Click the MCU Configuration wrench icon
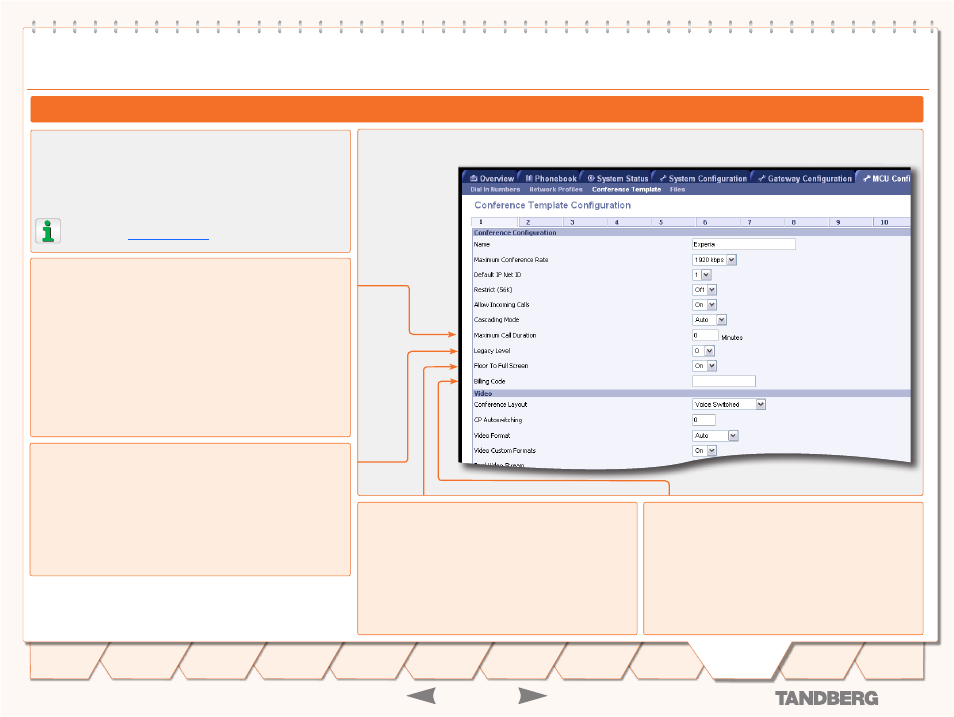 (866, 178)
